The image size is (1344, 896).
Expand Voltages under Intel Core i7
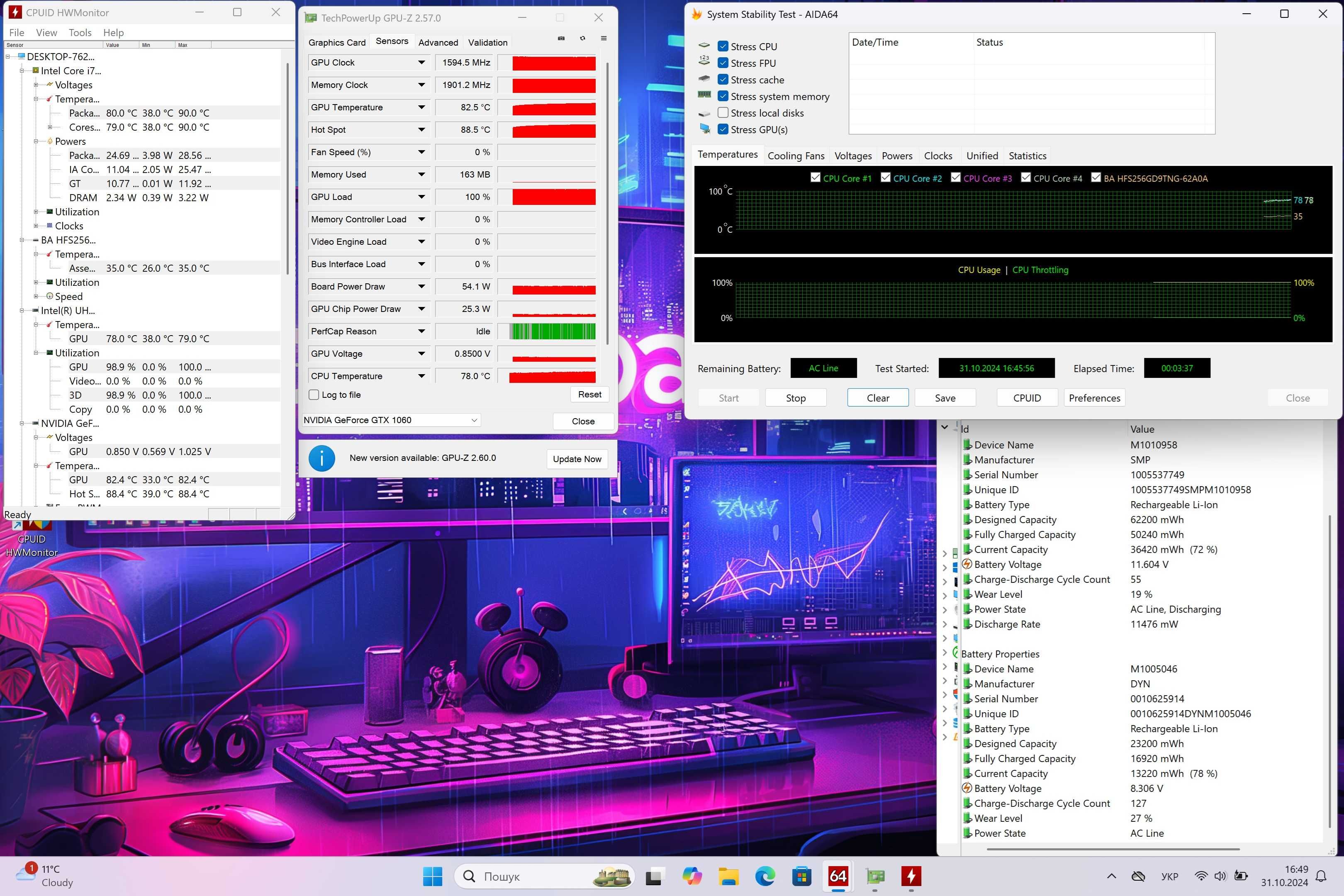tap(36, 85)
